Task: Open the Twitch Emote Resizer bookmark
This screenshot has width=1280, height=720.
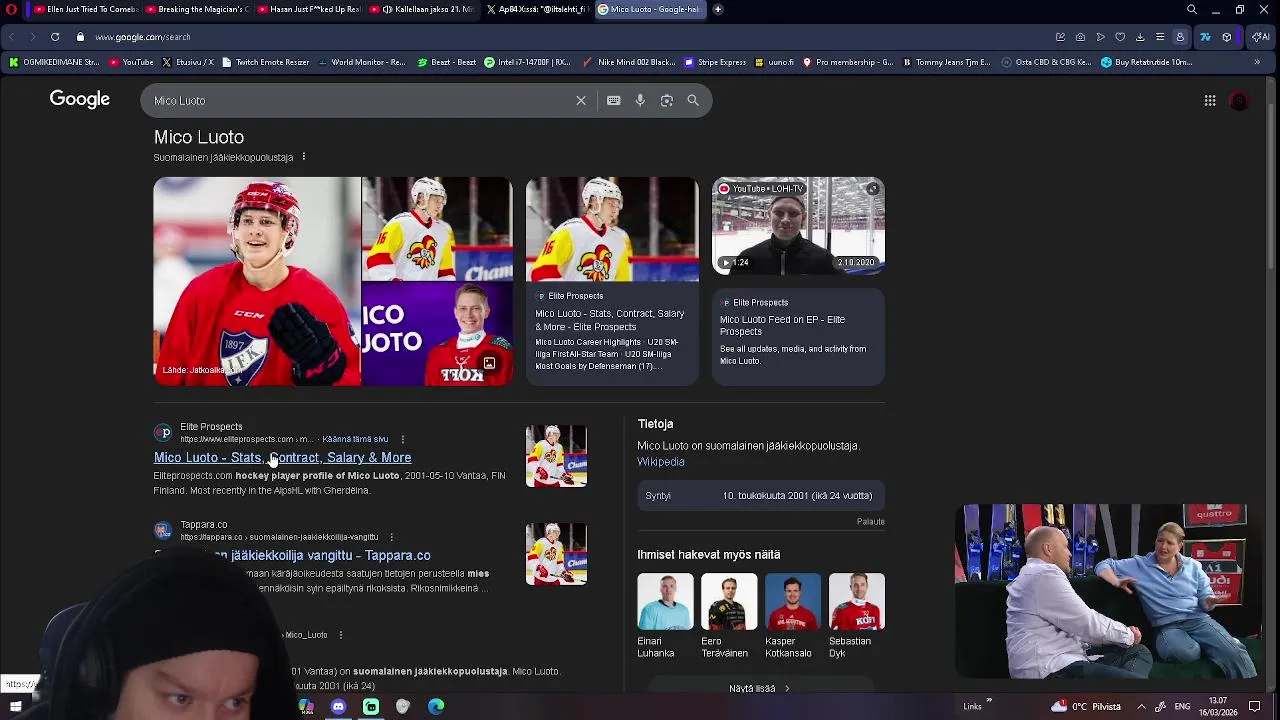Action: click(x=265, y=62)
